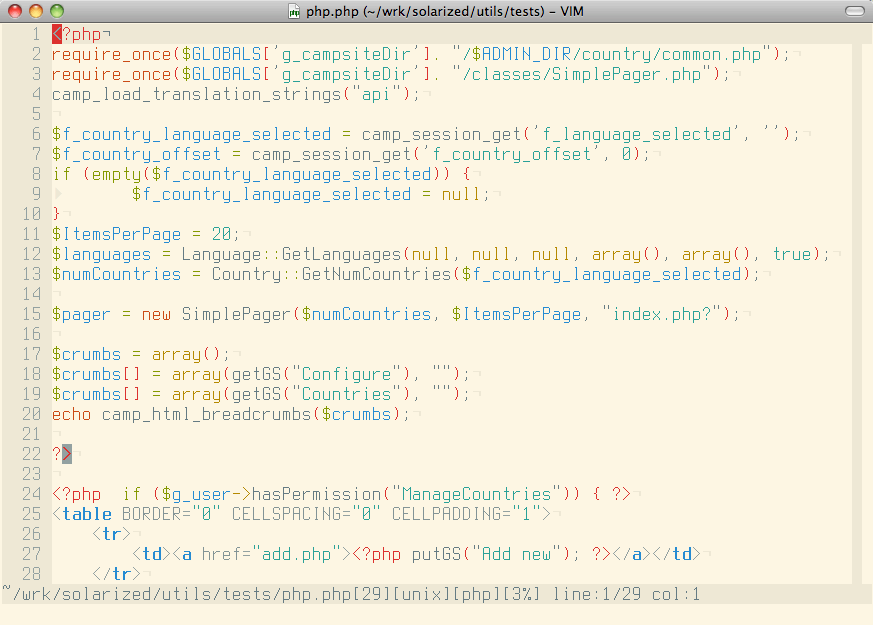Click the add.php href link text
873x625 pixels.
296,554
